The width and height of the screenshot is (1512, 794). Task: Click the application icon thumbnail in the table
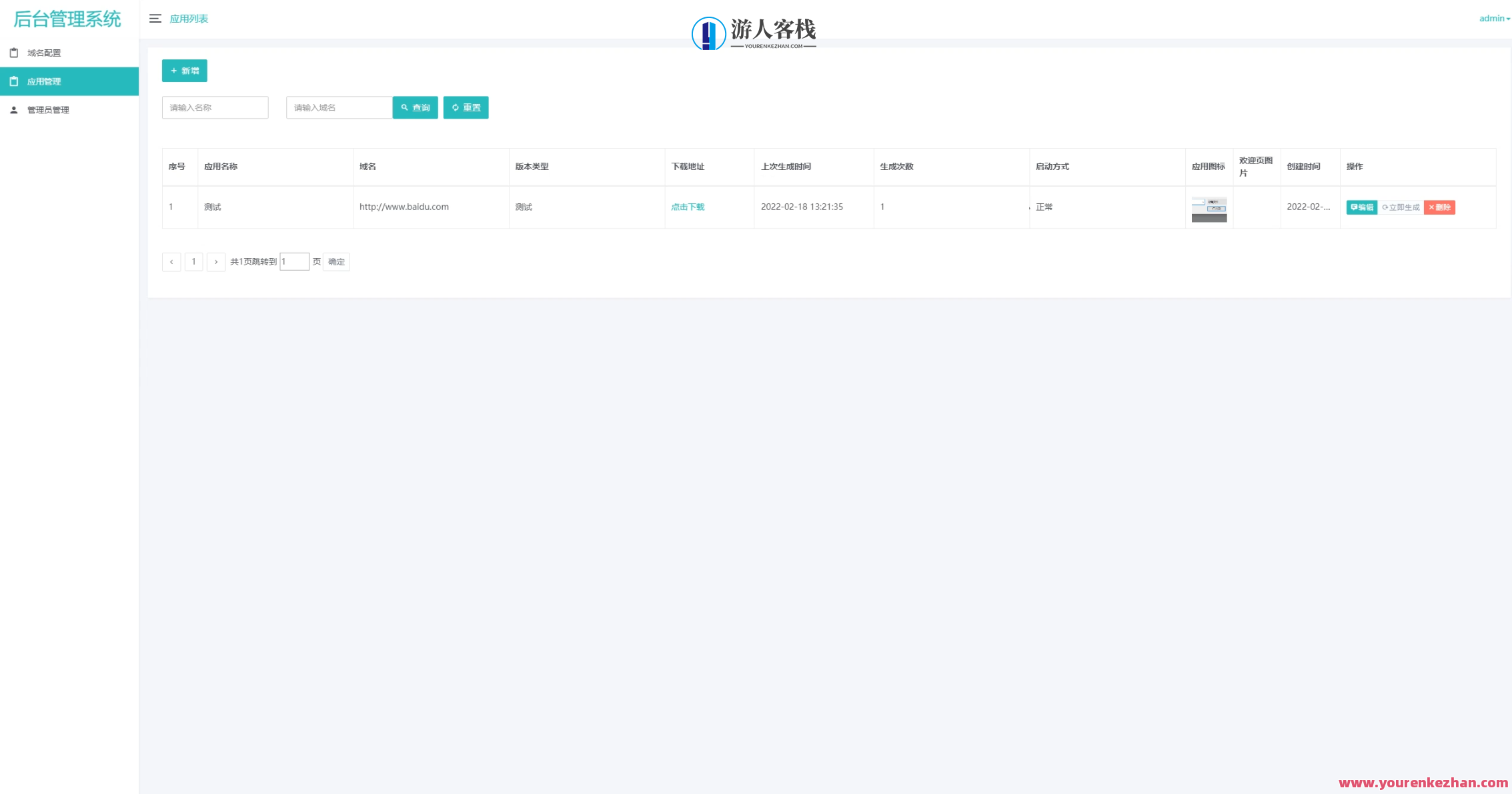1209,207
